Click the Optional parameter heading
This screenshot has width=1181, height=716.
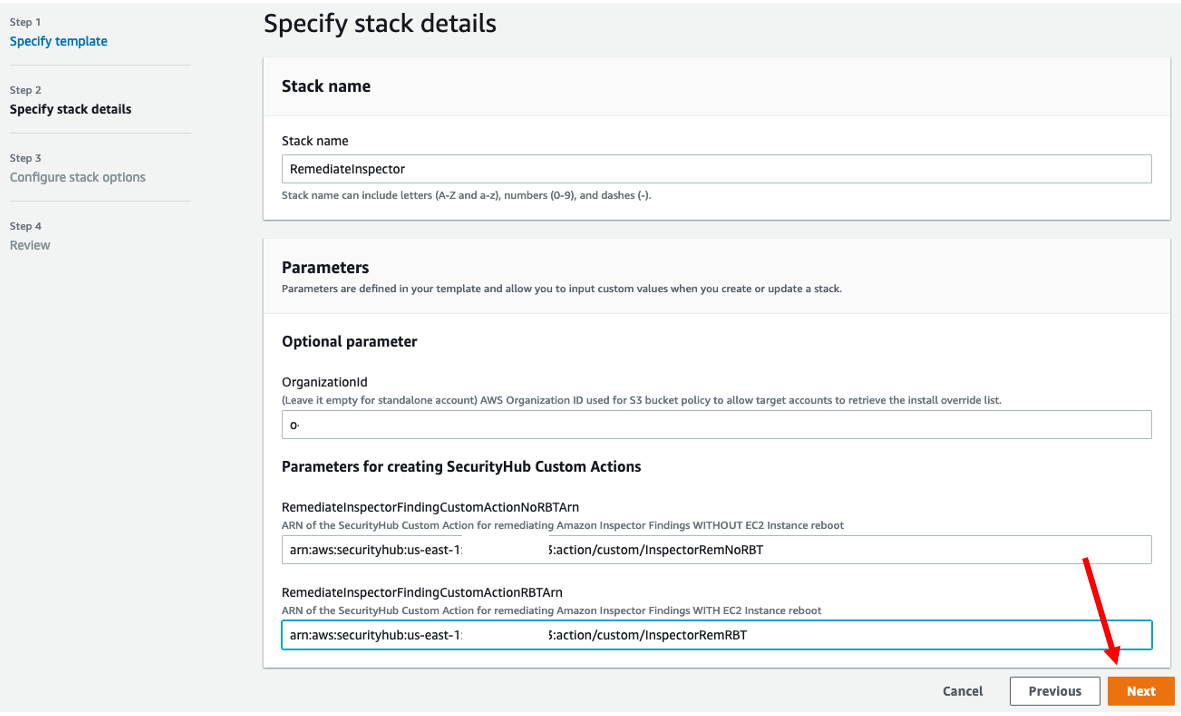tap(349, 341)
